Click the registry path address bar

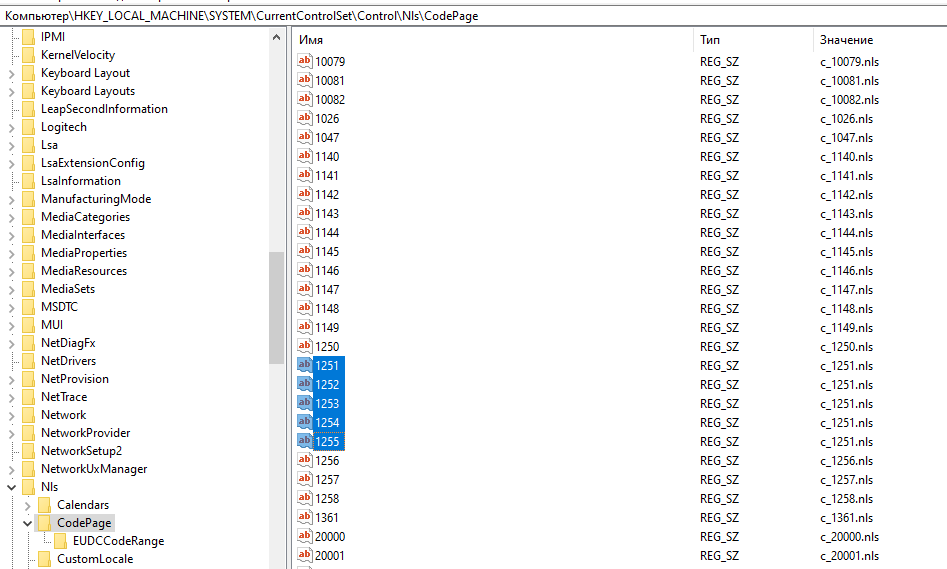[x=474, y=16]
